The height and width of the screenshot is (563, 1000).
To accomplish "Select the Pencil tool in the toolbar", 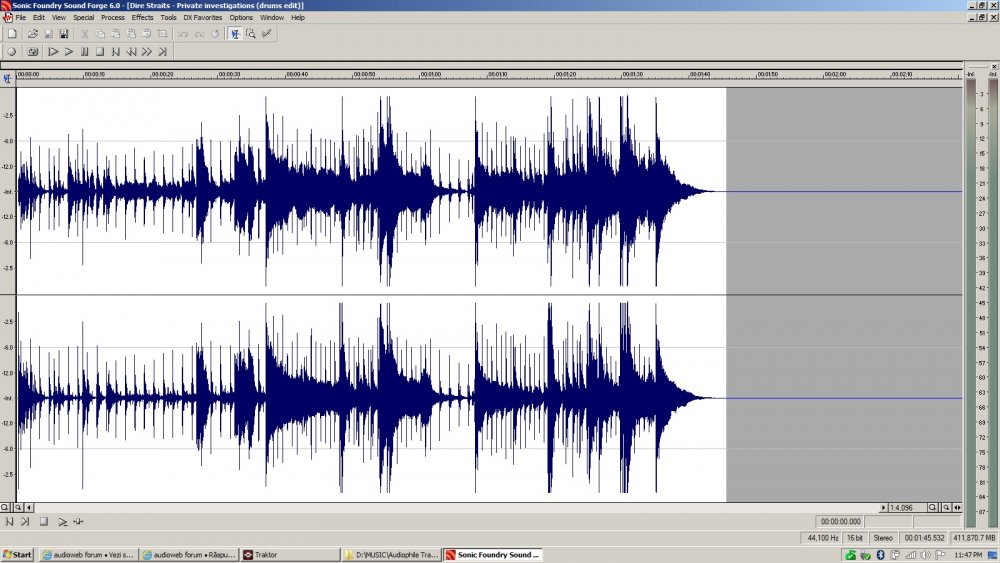I will click(267, 34).
